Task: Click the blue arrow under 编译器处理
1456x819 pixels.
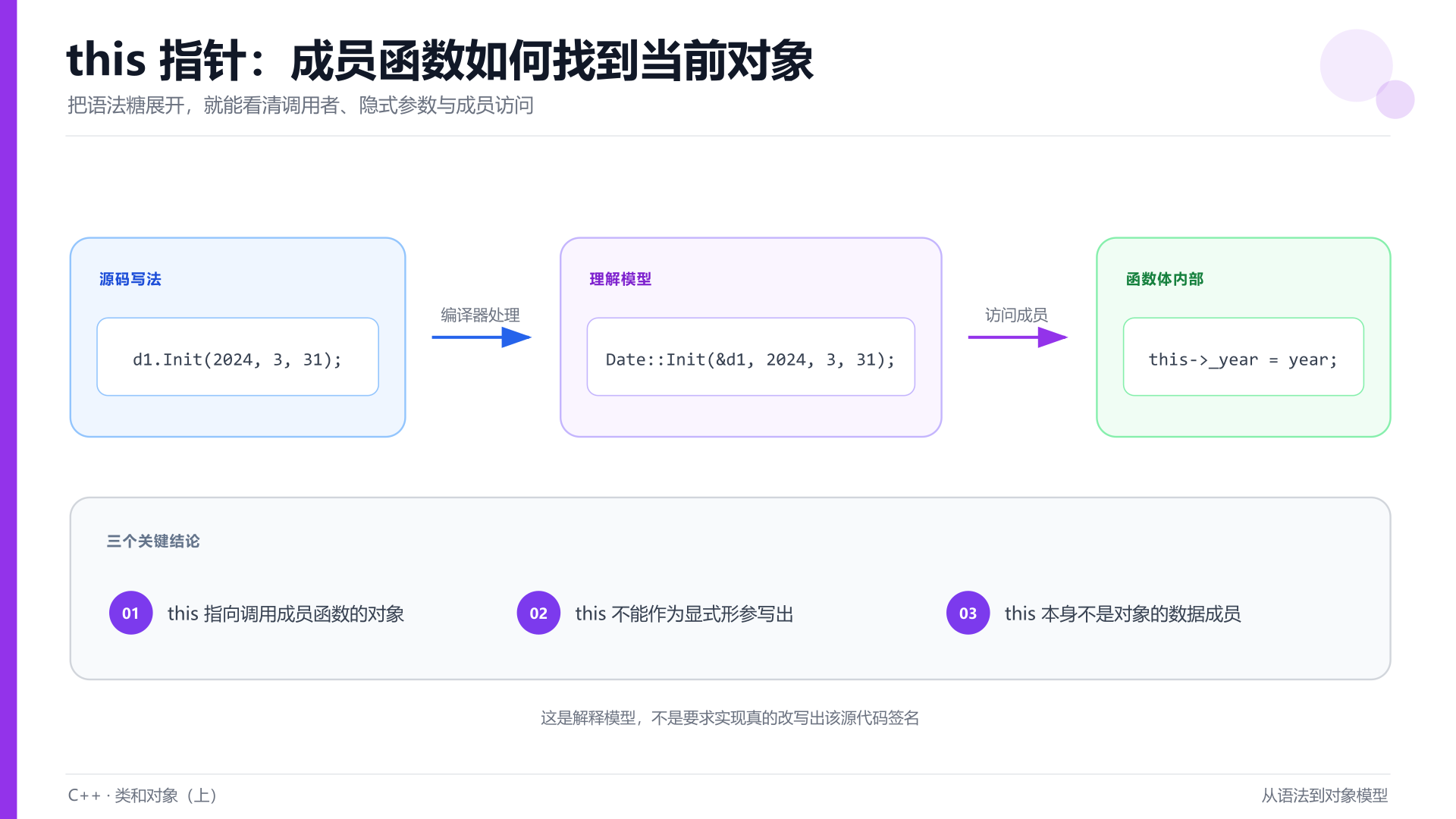Action: click(x=482, y=337)
